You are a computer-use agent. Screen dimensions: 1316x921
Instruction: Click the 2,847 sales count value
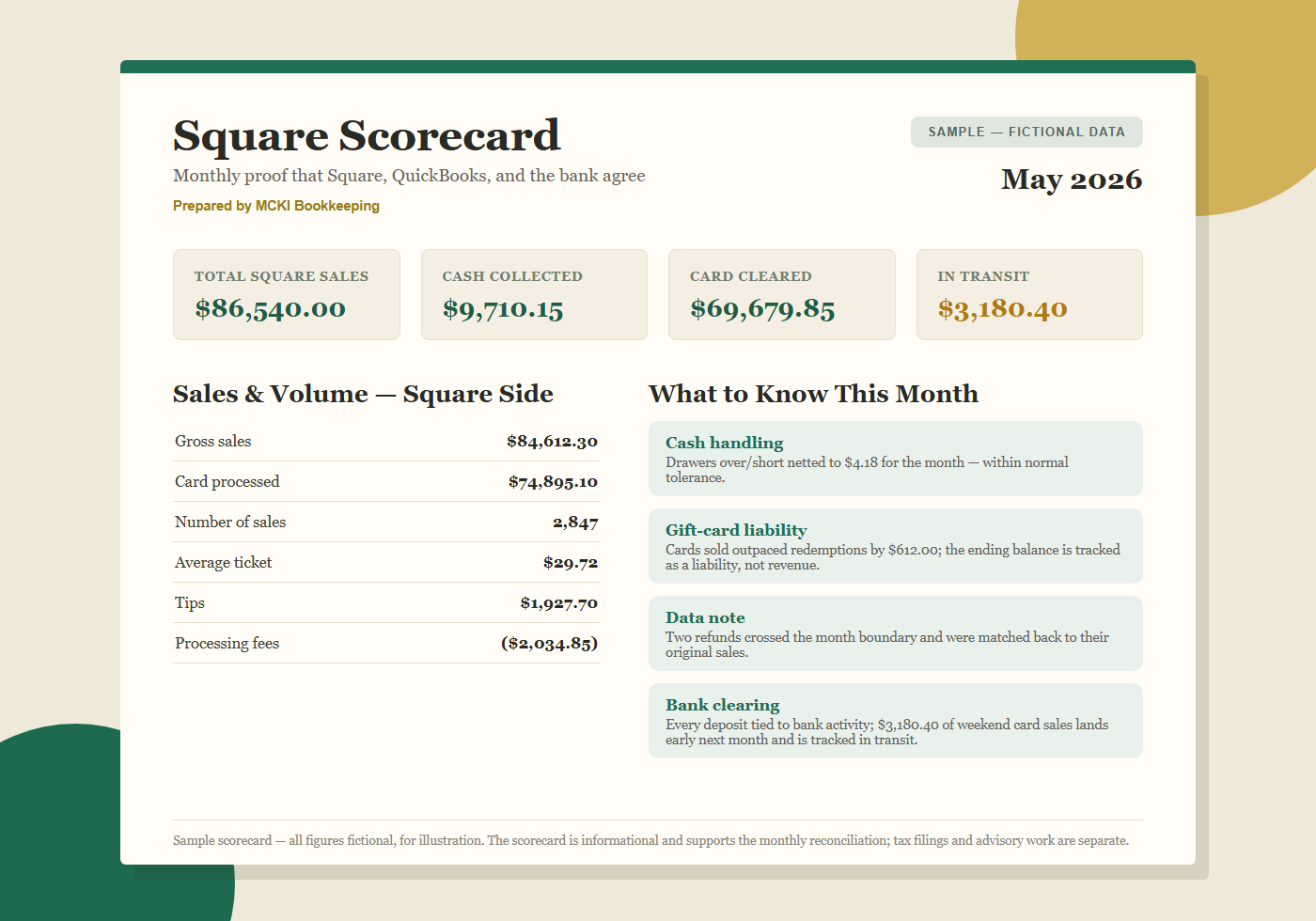tap(575, 522)
